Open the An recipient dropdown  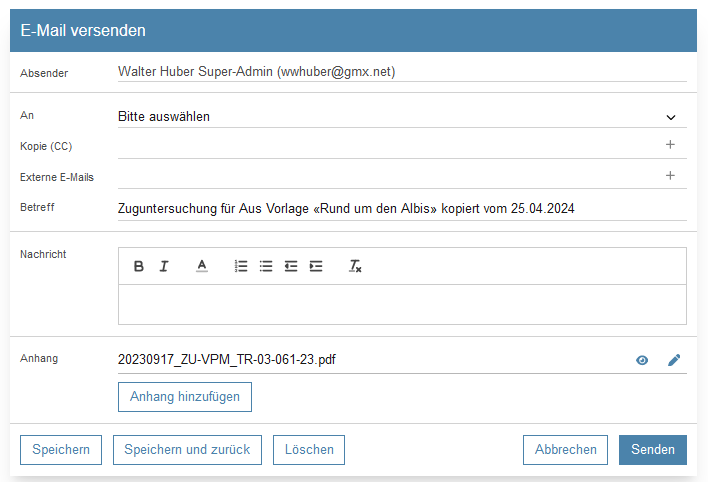(402, 117)
